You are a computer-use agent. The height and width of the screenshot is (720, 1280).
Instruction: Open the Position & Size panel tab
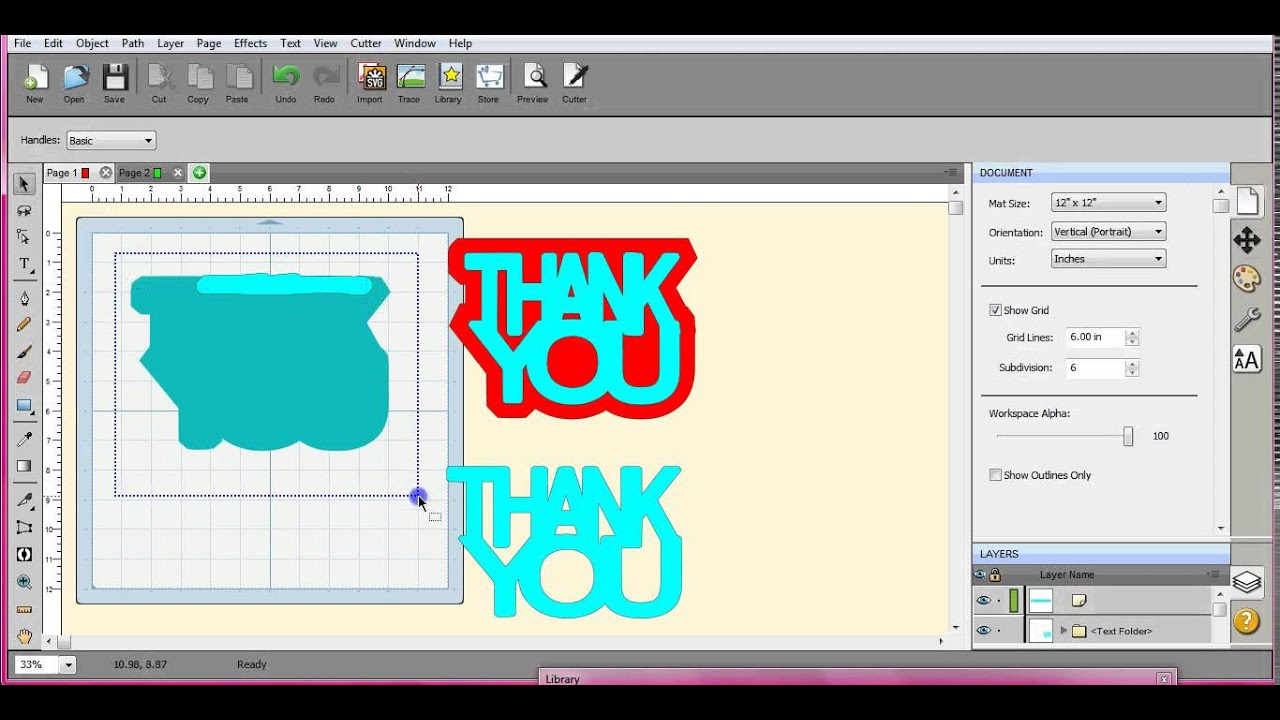tap(1247, 240)
